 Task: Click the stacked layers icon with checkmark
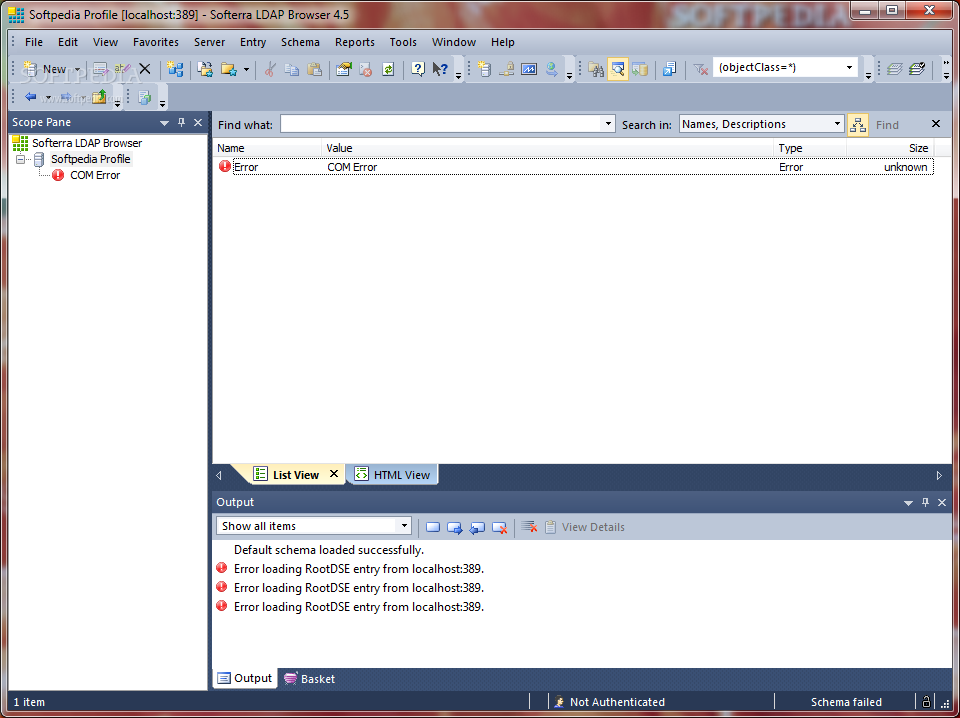click(x=917, y=69)
